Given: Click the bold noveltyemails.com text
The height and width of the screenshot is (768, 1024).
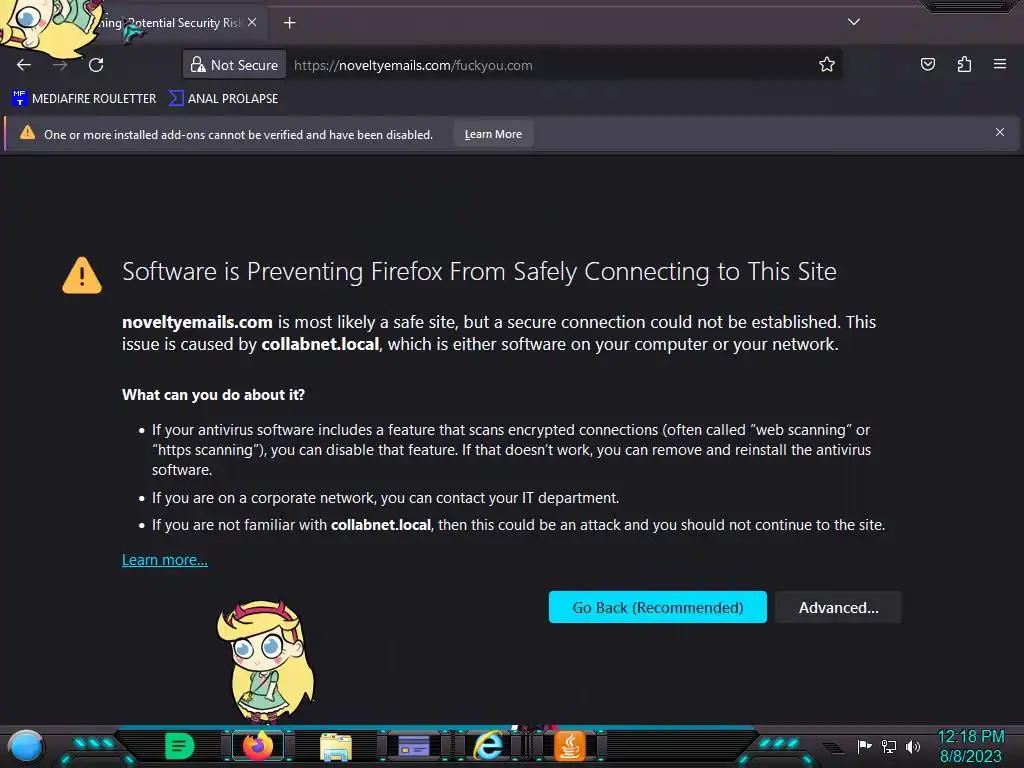Looking at the screenshot, I should pyautogui.click(x=197, y=322).
